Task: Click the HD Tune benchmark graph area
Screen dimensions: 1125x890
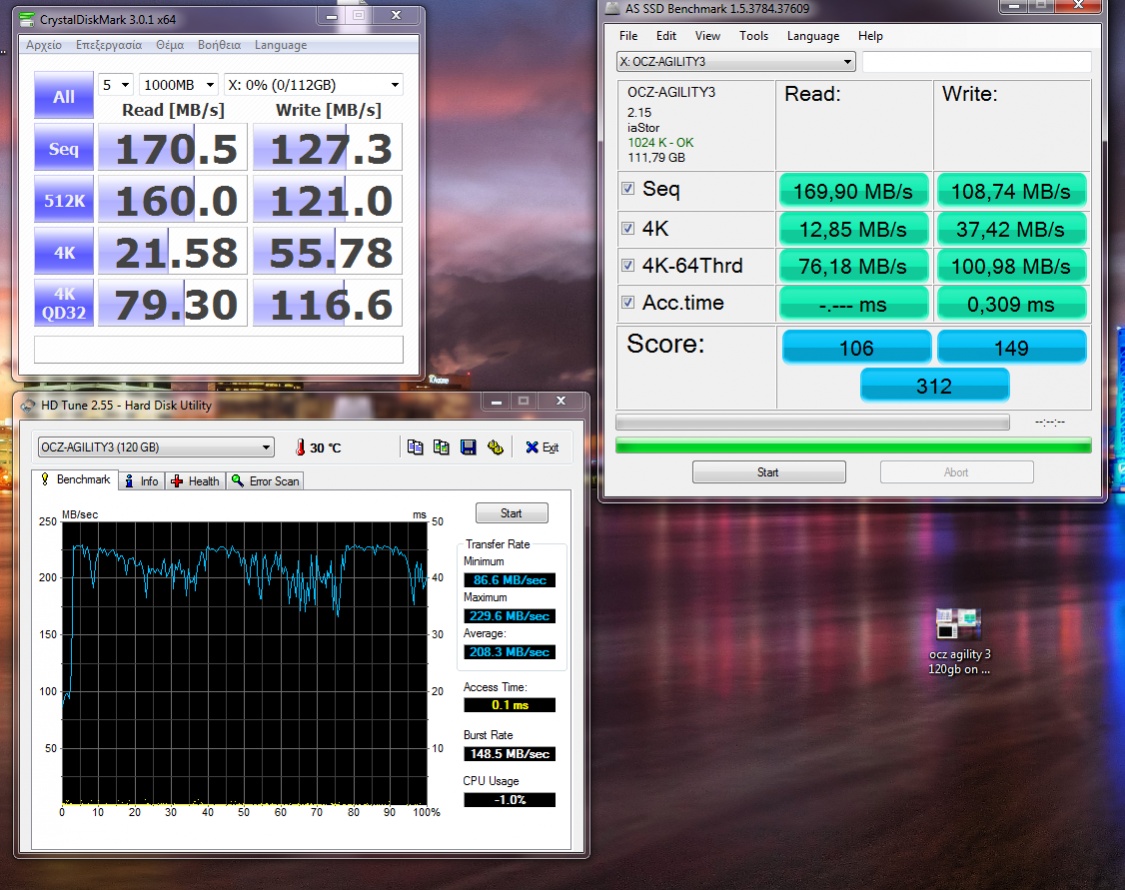Action: 245,663
